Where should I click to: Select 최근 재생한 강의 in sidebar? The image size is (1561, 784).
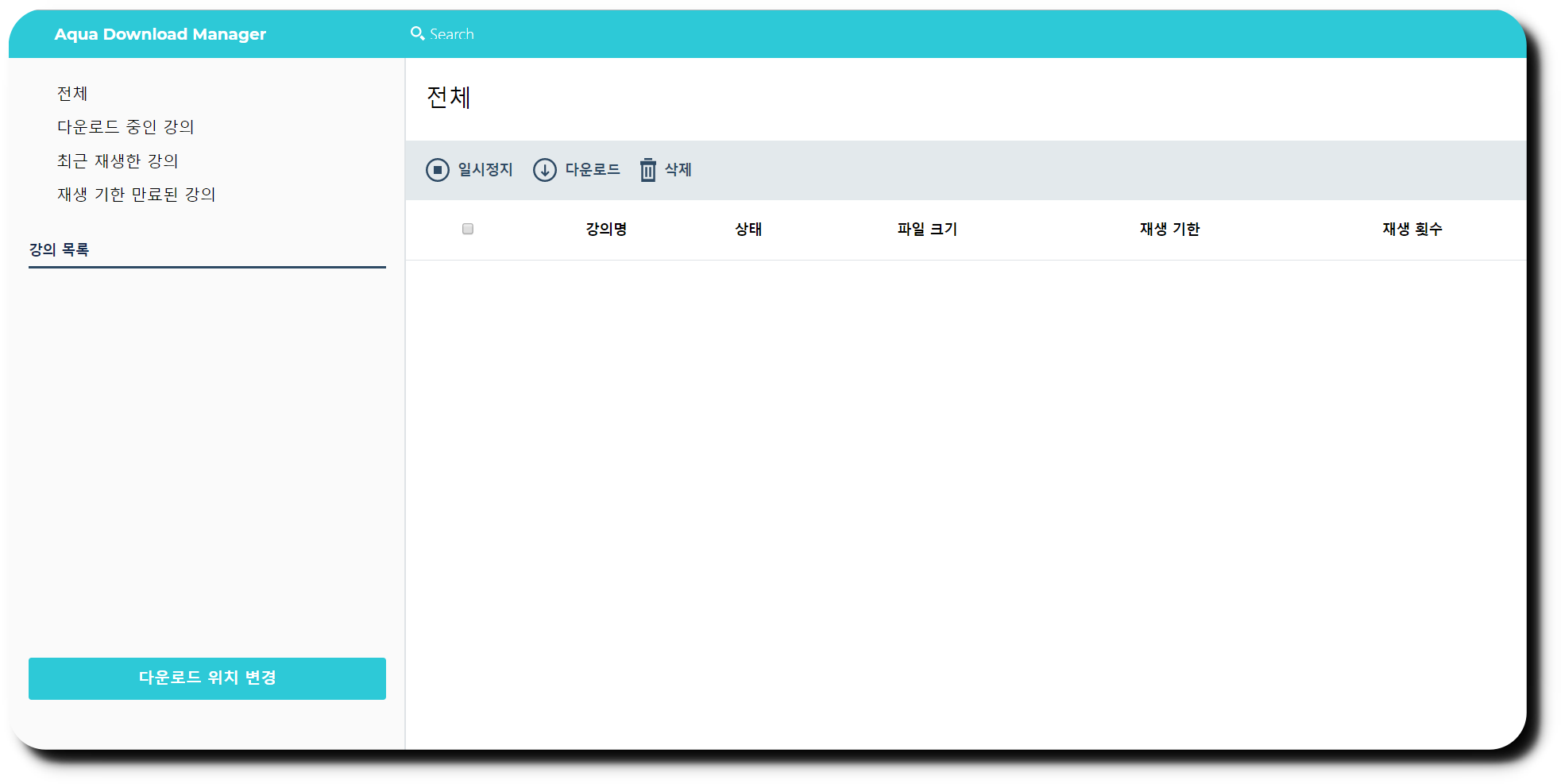click(118, 161)
